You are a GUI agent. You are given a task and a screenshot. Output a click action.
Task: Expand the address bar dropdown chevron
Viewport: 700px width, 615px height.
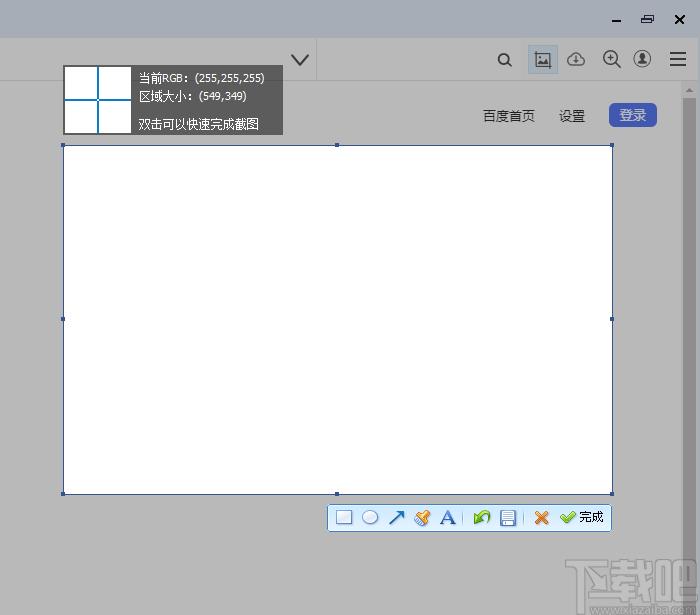coord(300,59)
